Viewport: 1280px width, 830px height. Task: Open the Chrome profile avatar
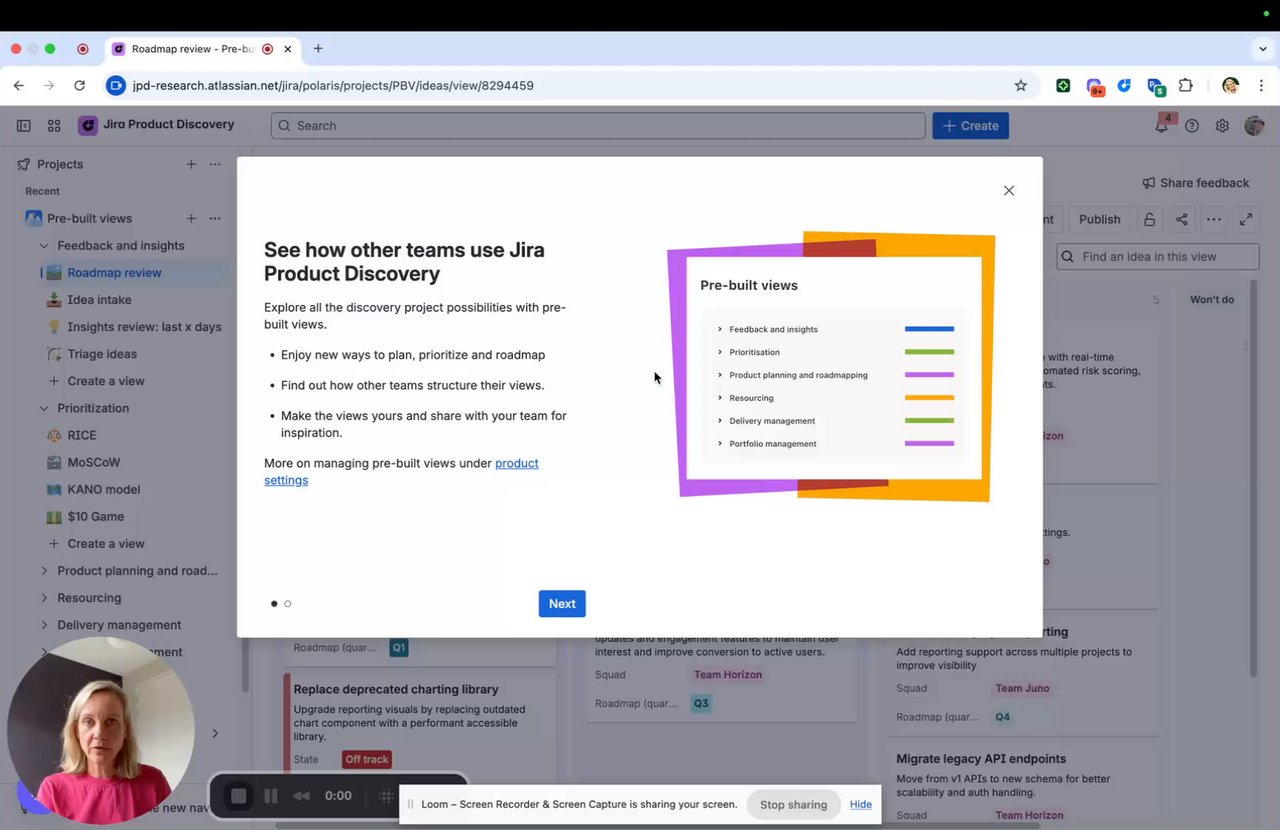tap(1230, 86)
